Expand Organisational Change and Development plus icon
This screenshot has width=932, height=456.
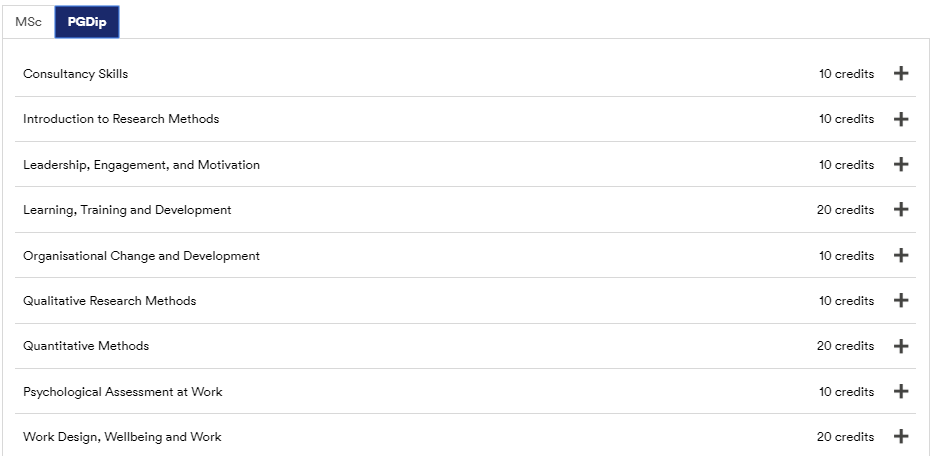tap(901, 255)
